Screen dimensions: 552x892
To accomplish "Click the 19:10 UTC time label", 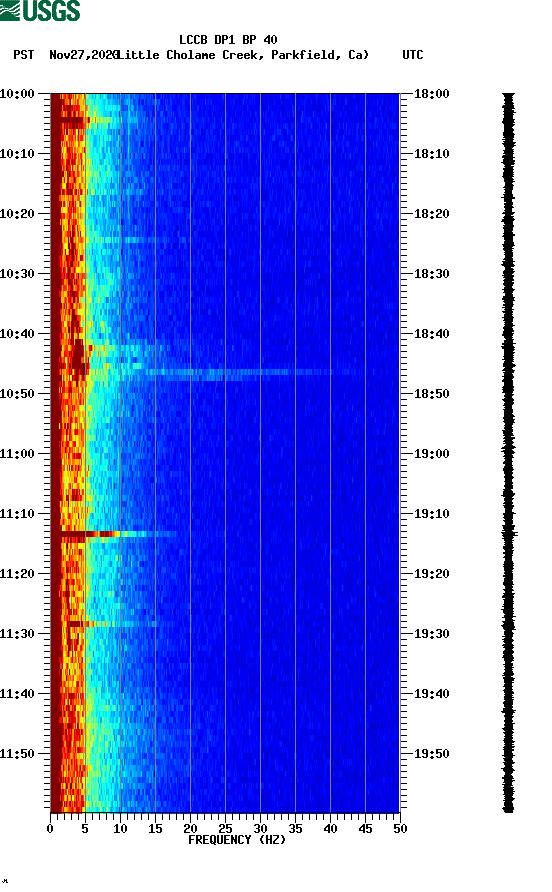I will point(431,514).
